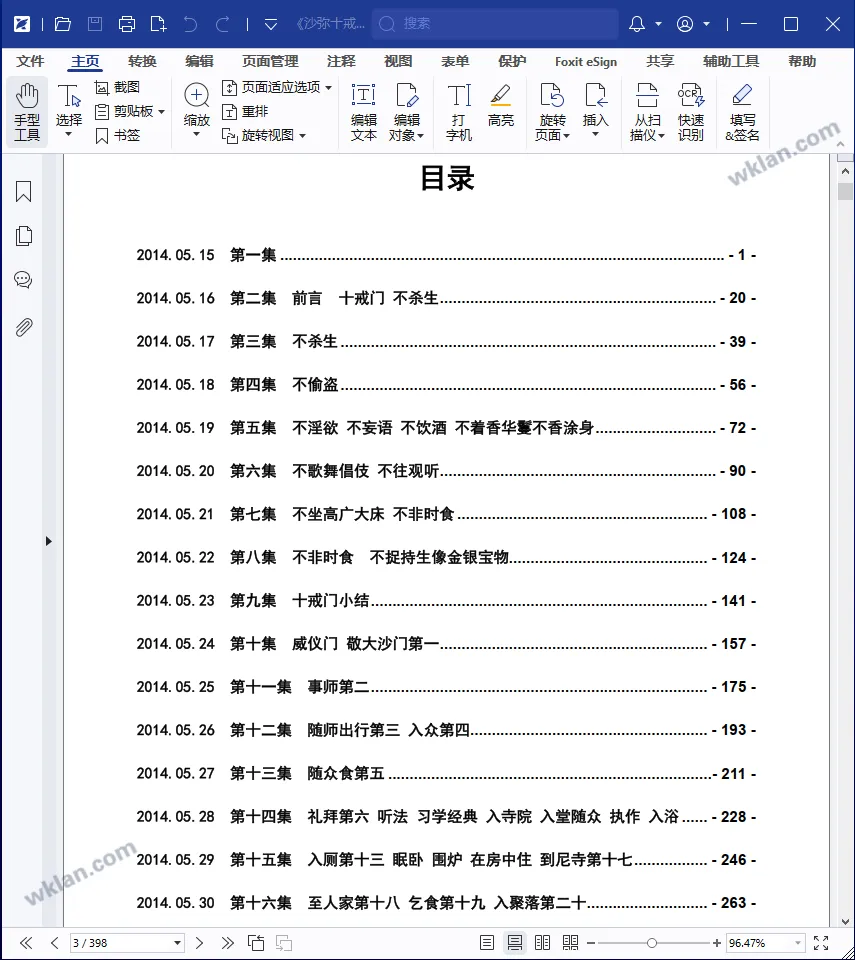855x960 pixels.
Task: Add a Bookmark (书签) from ribbon
Action: pyautogui.click(x=118, y=135)
